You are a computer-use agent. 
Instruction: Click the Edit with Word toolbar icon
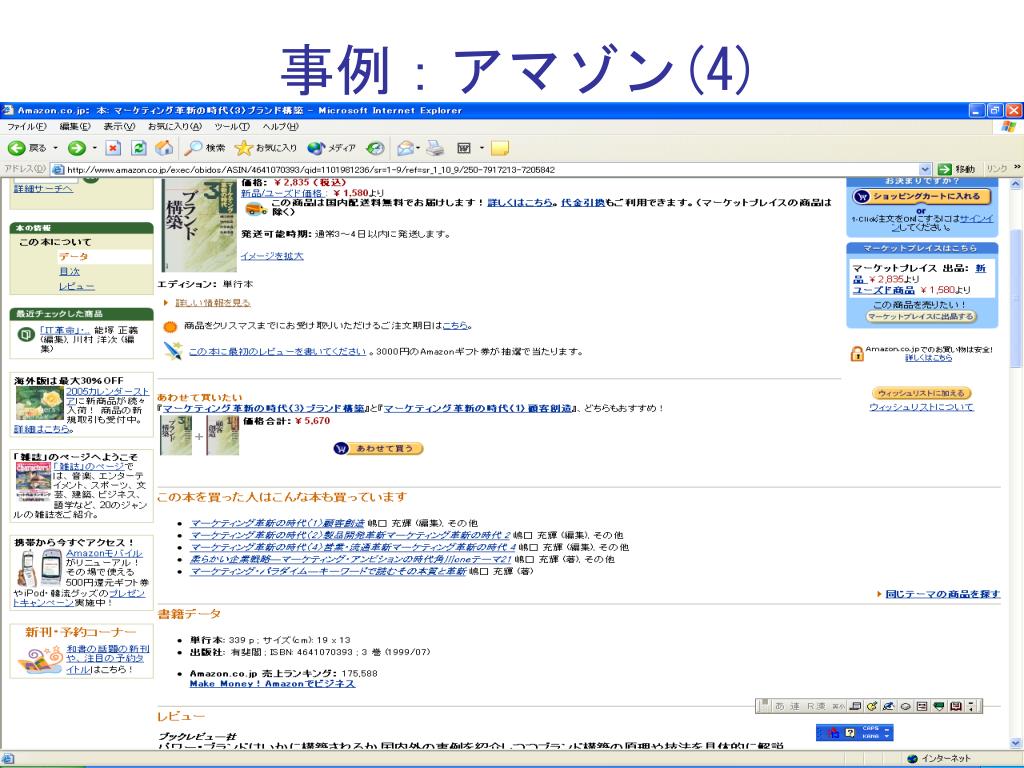pyautogui.click(x=464, y=148)
